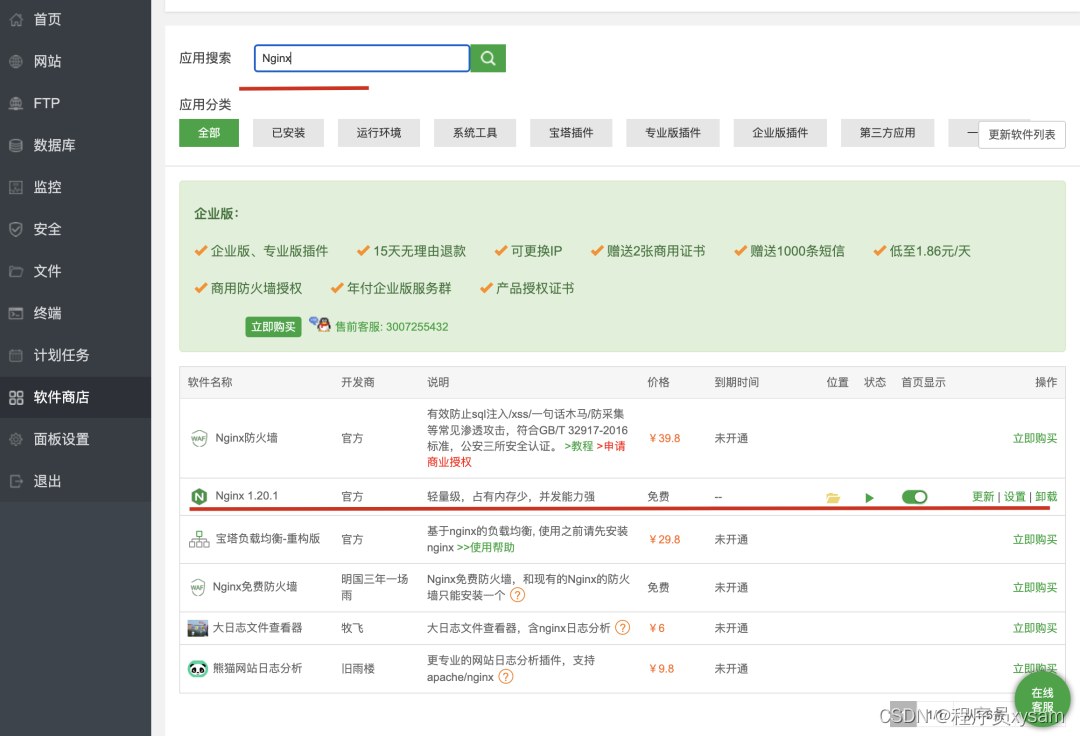The image size is (1080, 736).
Task: Open Nginx 1.20.1 folder location icon
Action: tap(833, 498)
